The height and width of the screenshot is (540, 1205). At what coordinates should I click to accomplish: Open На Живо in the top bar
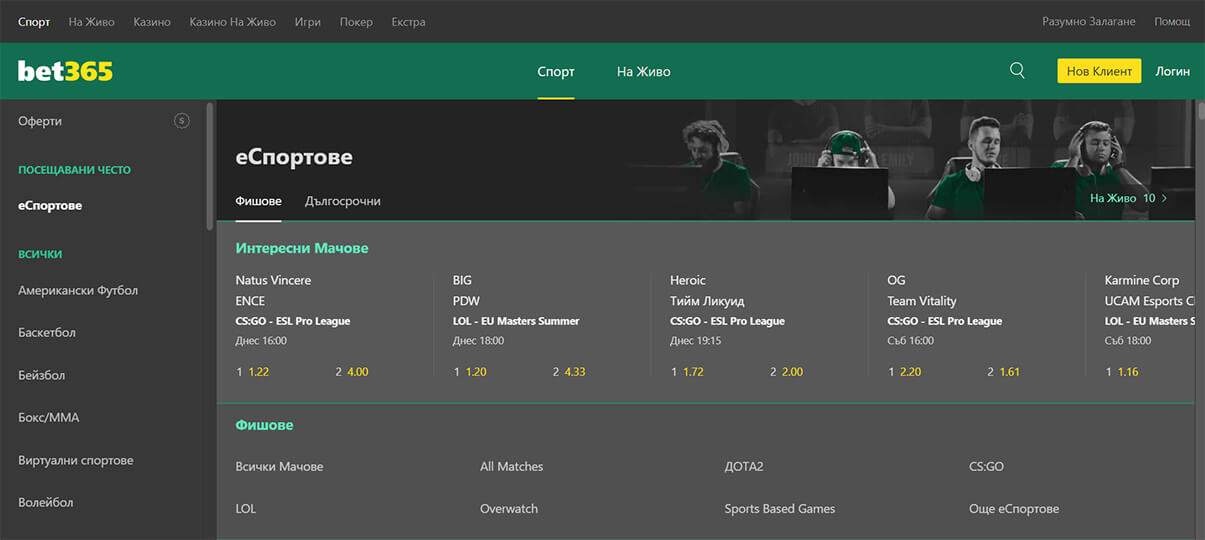pos(92,22)
